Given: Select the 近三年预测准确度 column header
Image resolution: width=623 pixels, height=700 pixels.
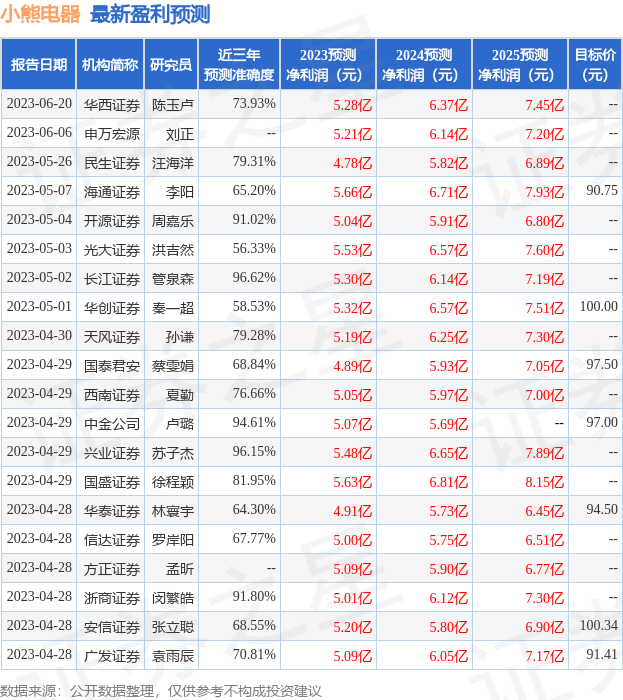Looking at the screenshot, I should pyautogui.click(x=239, y=64).
